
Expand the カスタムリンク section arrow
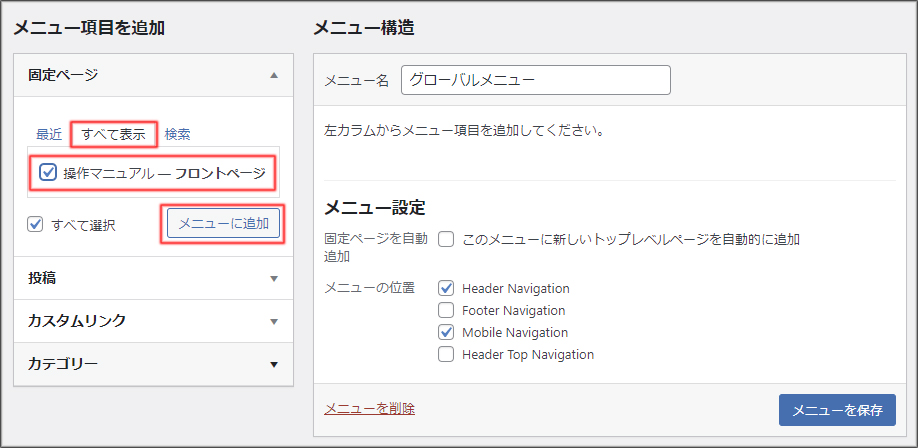click(x=274, y=322)
